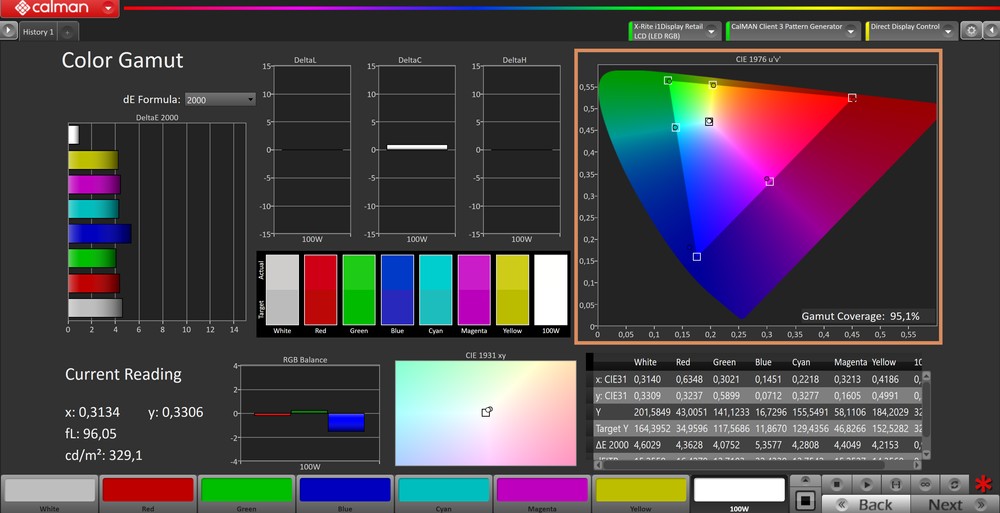Open the Direct Display Control dropdown
Viewport: 1000px width, 513px height.
pos(949,31)
